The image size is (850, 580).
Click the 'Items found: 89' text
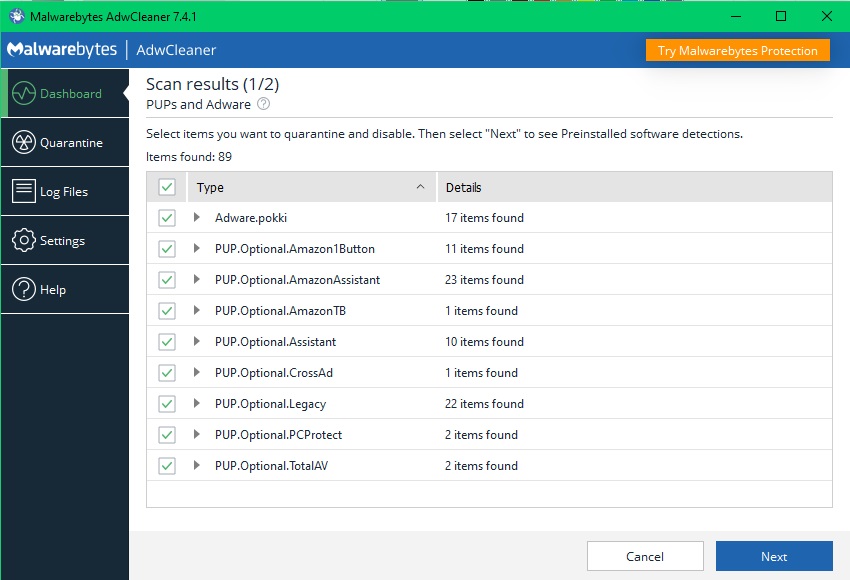189,157
